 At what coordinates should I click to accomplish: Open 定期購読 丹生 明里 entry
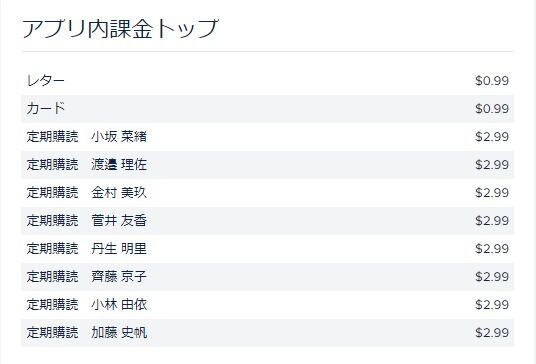pyautogui.click(x=267, y=249)
